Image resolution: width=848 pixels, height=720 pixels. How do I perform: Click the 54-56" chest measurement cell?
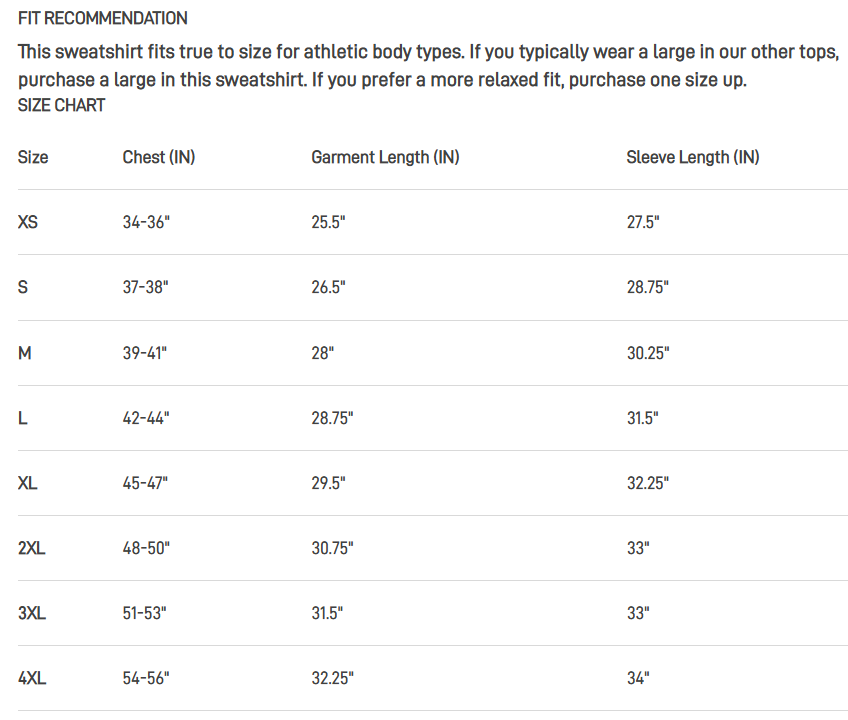(x=146, y=678)
